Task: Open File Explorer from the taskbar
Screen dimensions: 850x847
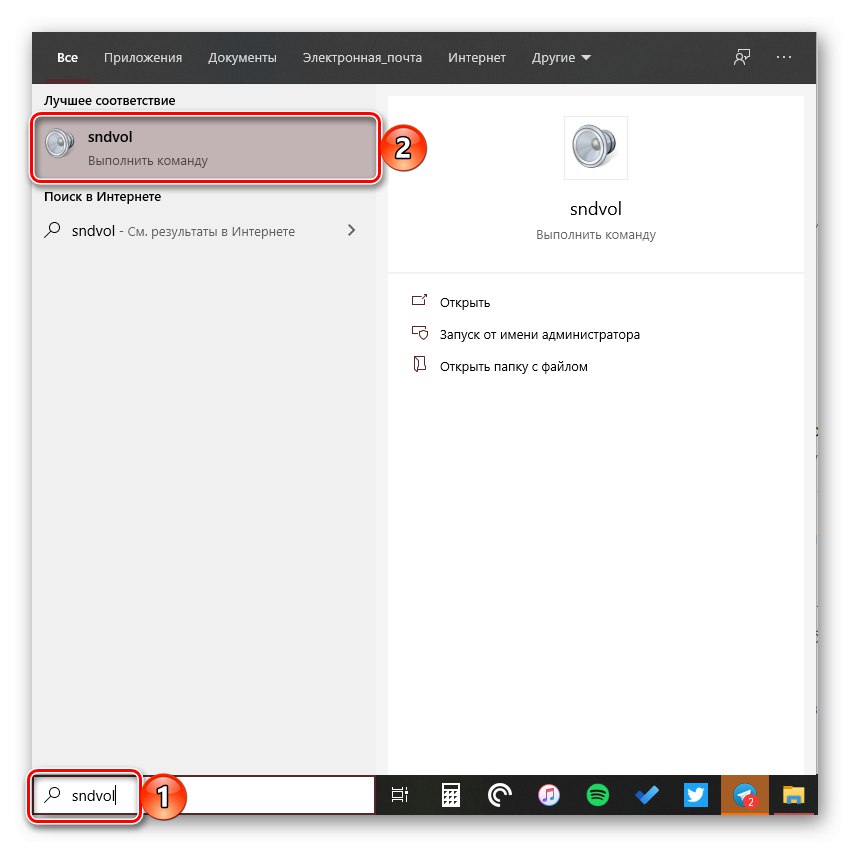Action: tap(793, 795)
